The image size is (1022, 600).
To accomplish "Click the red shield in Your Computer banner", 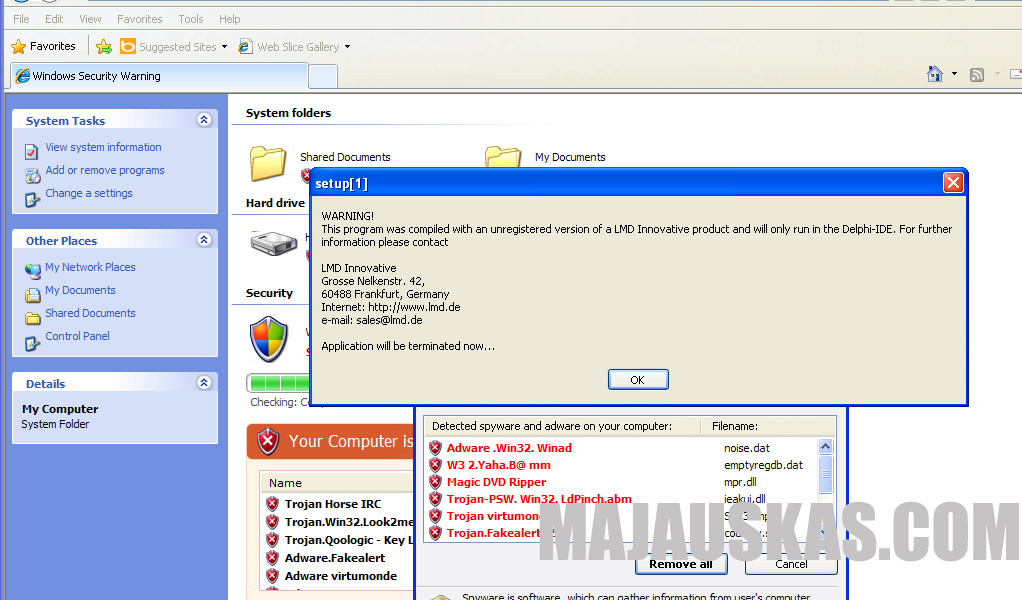I will (267, 442).
